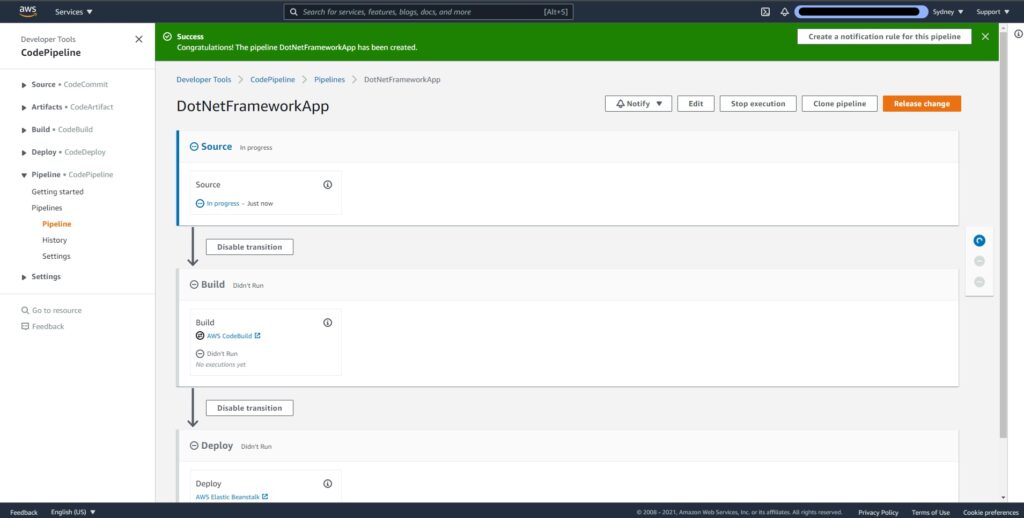Click the Source stage in-progress status icon
1024x518 pixels.
click(x=194, y=147)
